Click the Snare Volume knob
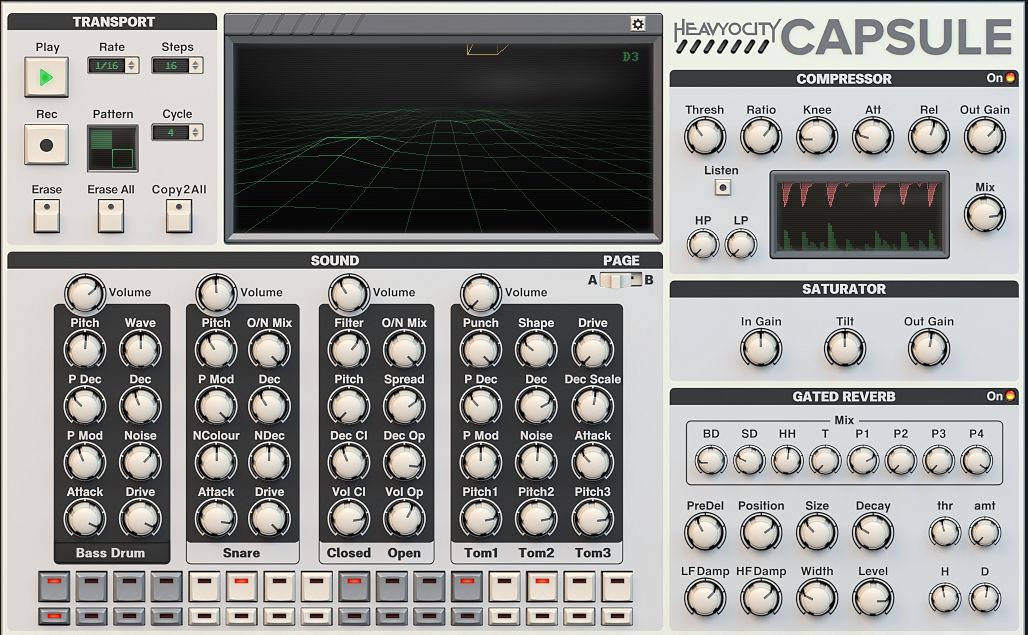This screenshot has height=635, width=1028. (x=216, y=294)
